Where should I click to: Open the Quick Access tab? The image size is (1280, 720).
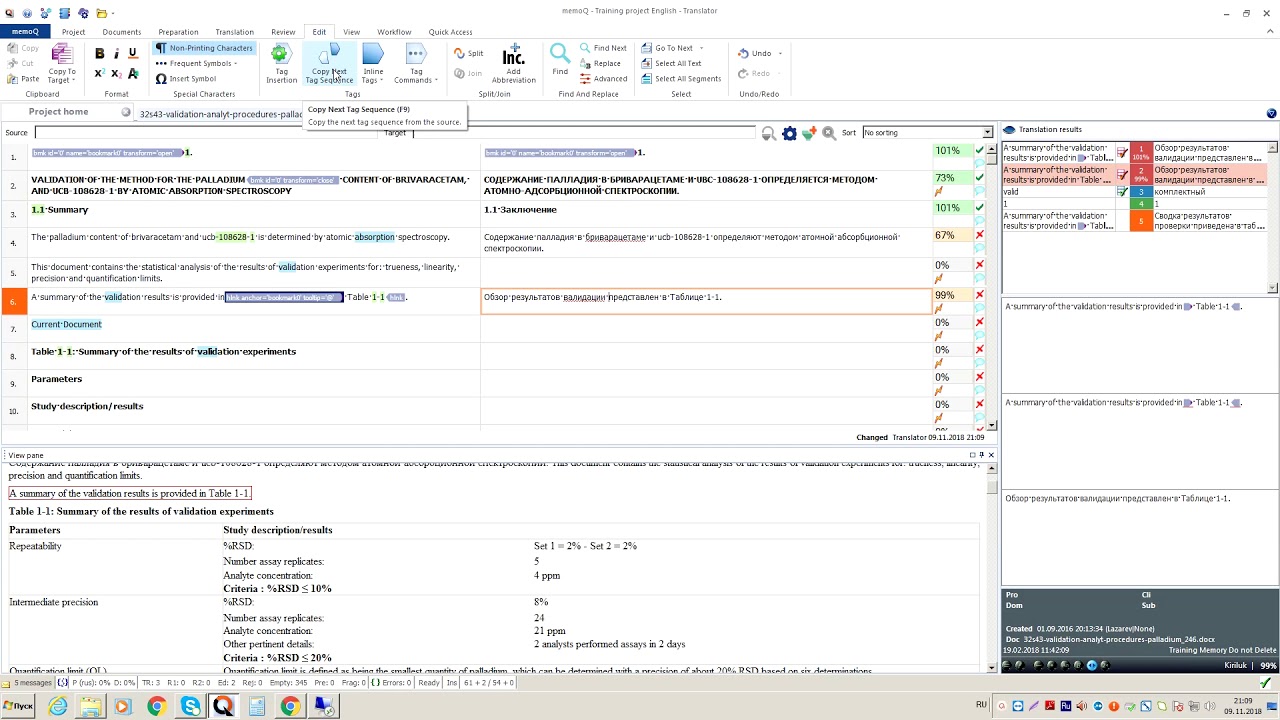point(450,32)
